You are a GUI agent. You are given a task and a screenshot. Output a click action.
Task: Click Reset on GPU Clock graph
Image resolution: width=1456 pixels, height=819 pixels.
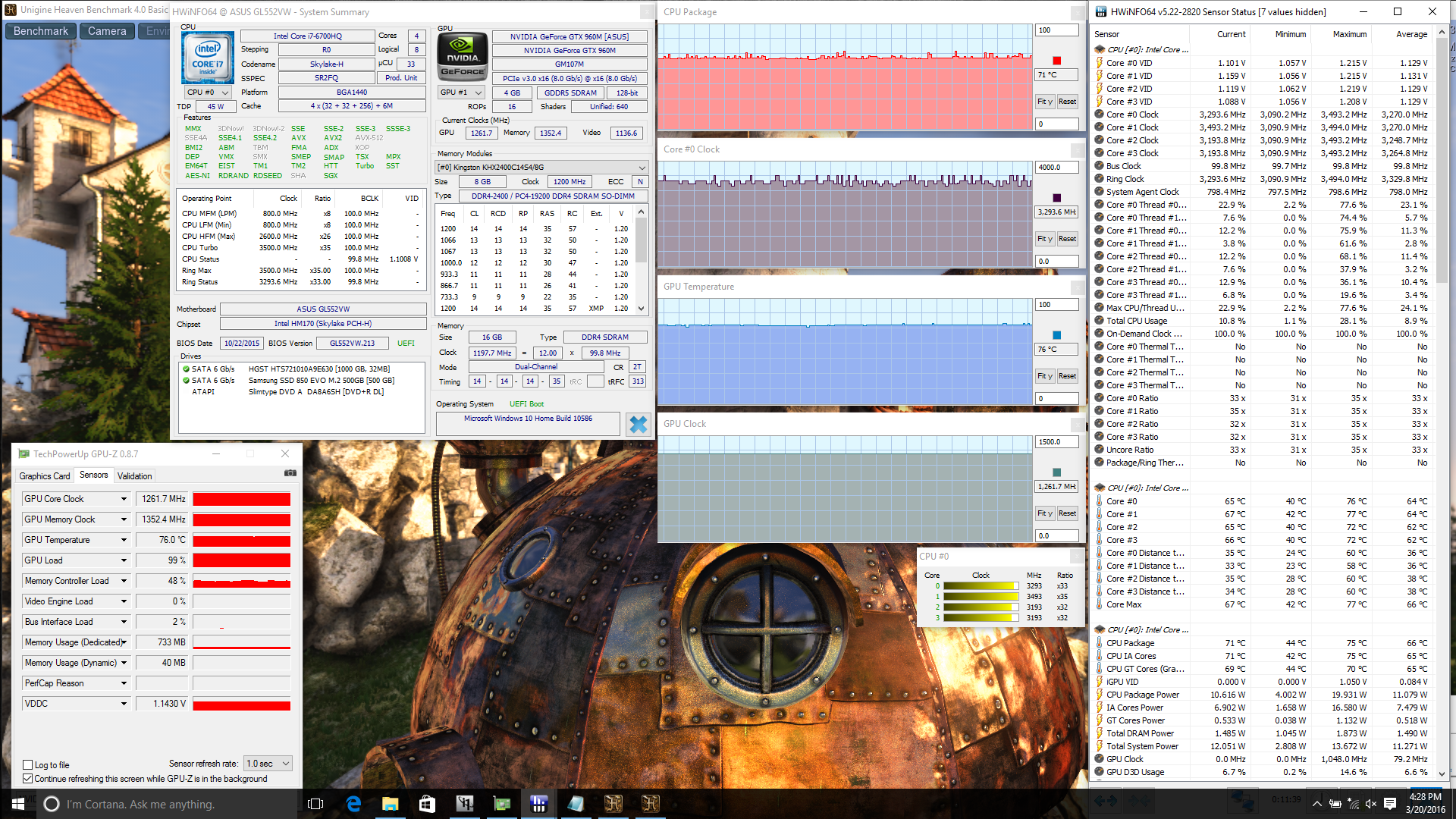pyautogui.click(x=1067, y=513)
